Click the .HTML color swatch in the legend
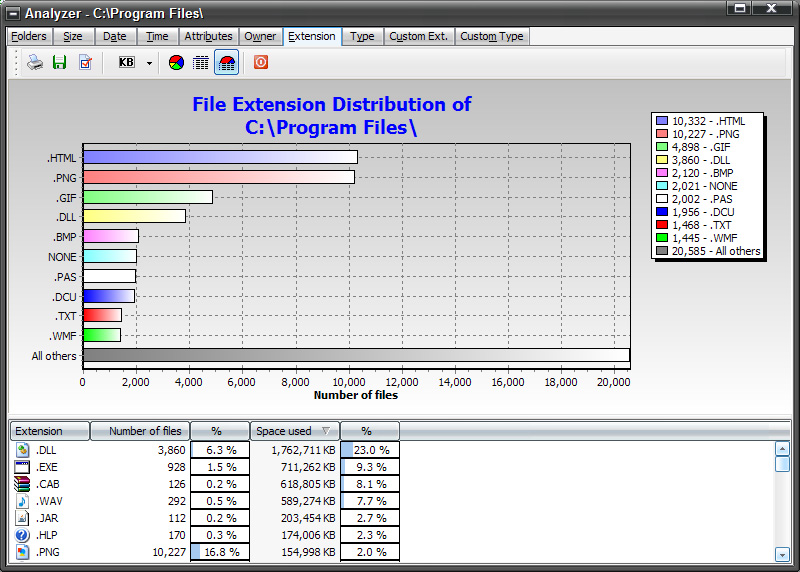This screenshot has width=800, height=572. pyautogui.click(x=662, y=121)
